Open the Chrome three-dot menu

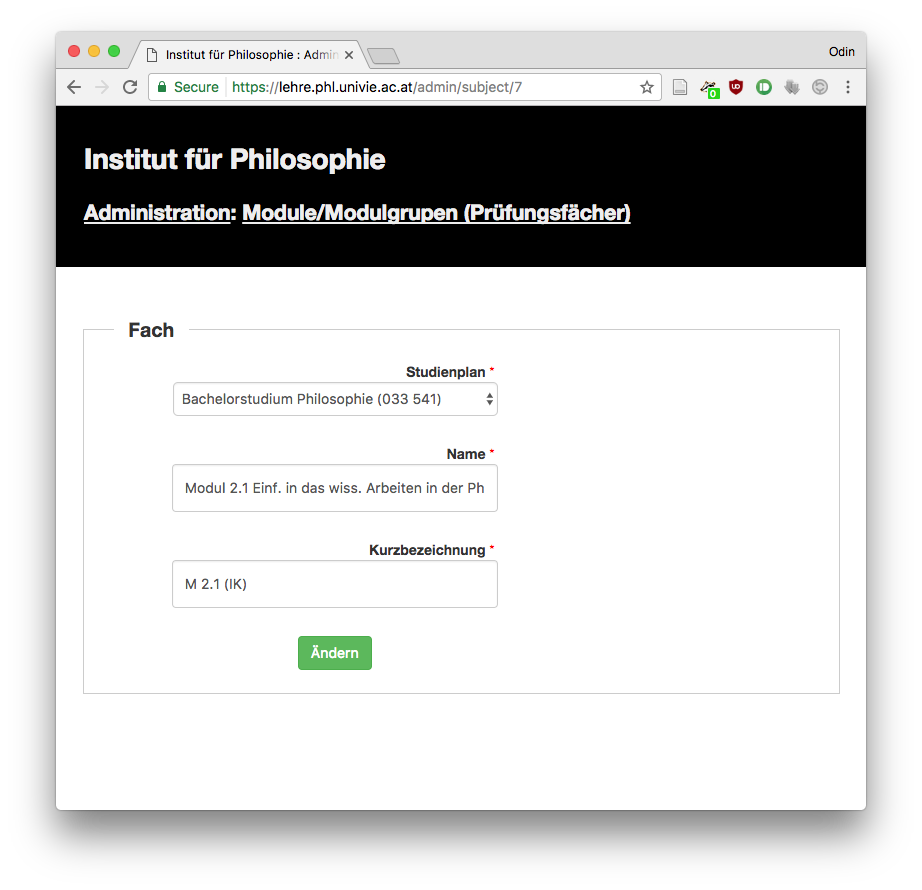tap(848, 87)
